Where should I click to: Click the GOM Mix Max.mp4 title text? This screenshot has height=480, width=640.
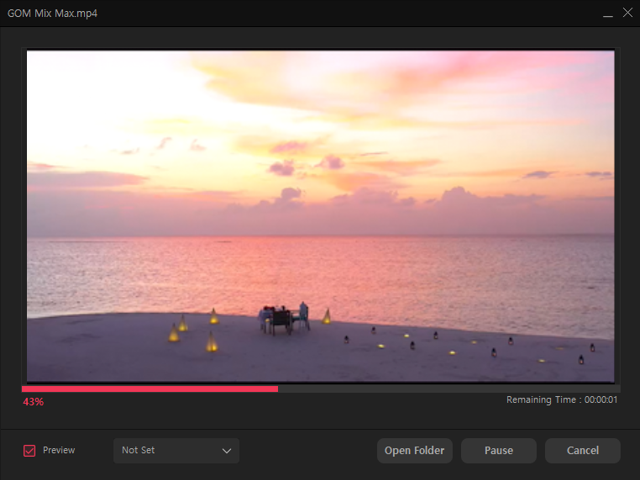[x=55, y=14]
